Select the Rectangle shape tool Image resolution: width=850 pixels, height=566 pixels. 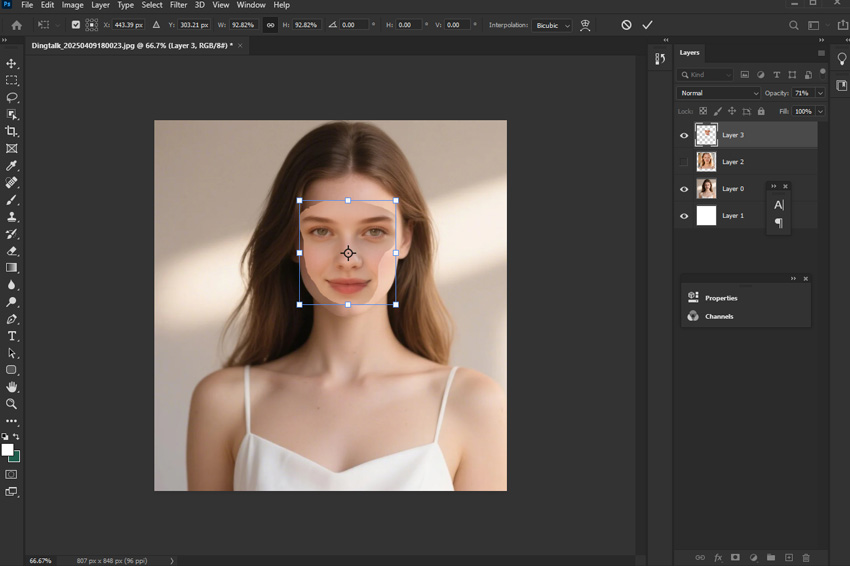point(11,370)
